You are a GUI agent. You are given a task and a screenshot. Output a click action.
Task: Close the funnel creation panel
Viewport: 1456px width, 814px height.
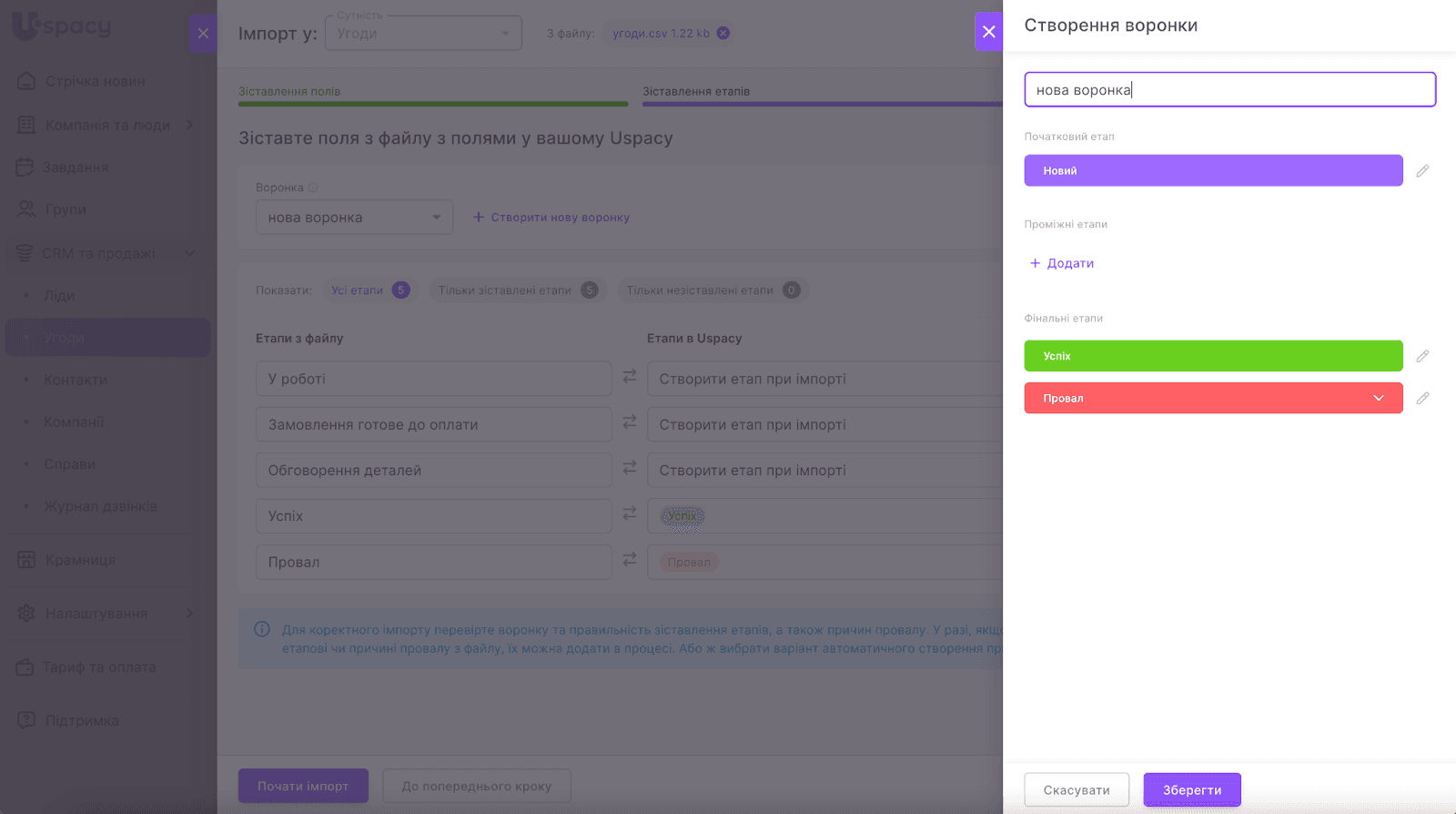coord(988,32)
